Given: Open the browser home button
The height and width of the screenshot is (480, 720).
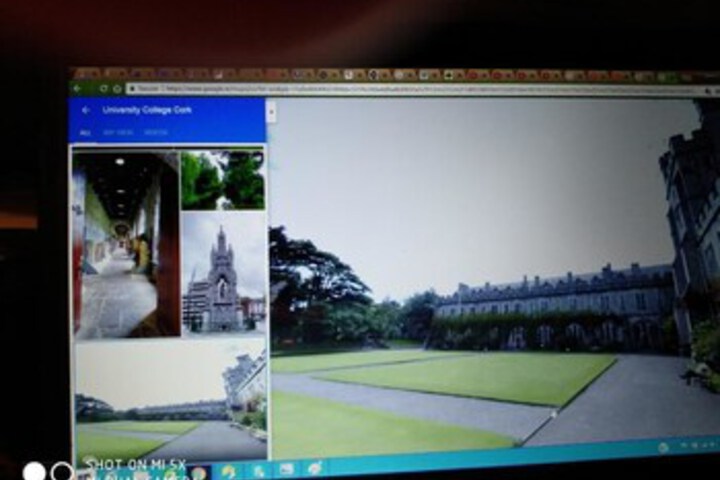Looking at the screenshot, I should [x=117, y=89].
